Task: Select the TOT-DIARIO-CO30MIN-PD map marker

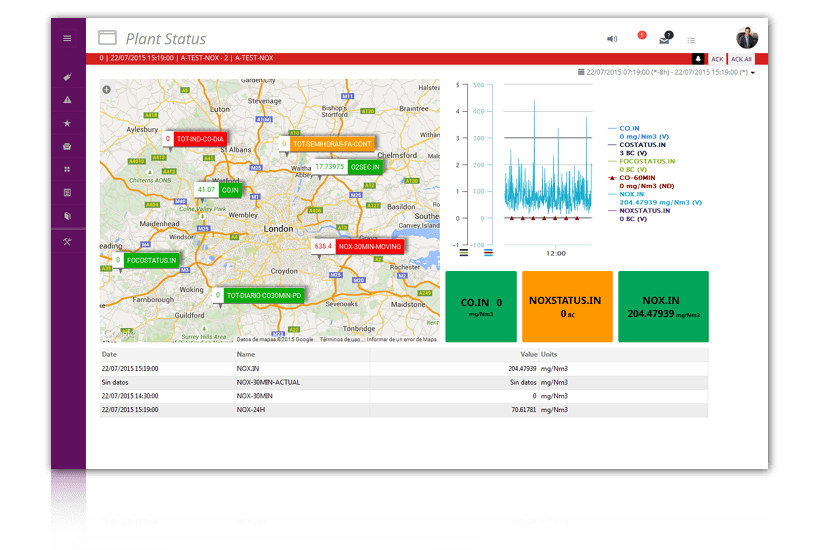Action: tap(259, 295)
